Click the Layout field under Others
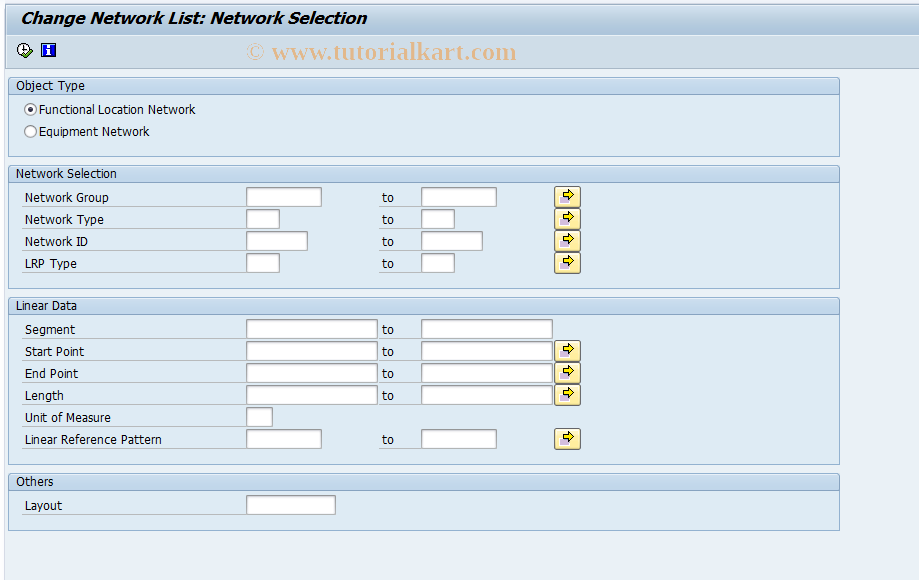This screenshot has width=919, height=580. click(290, 504)
